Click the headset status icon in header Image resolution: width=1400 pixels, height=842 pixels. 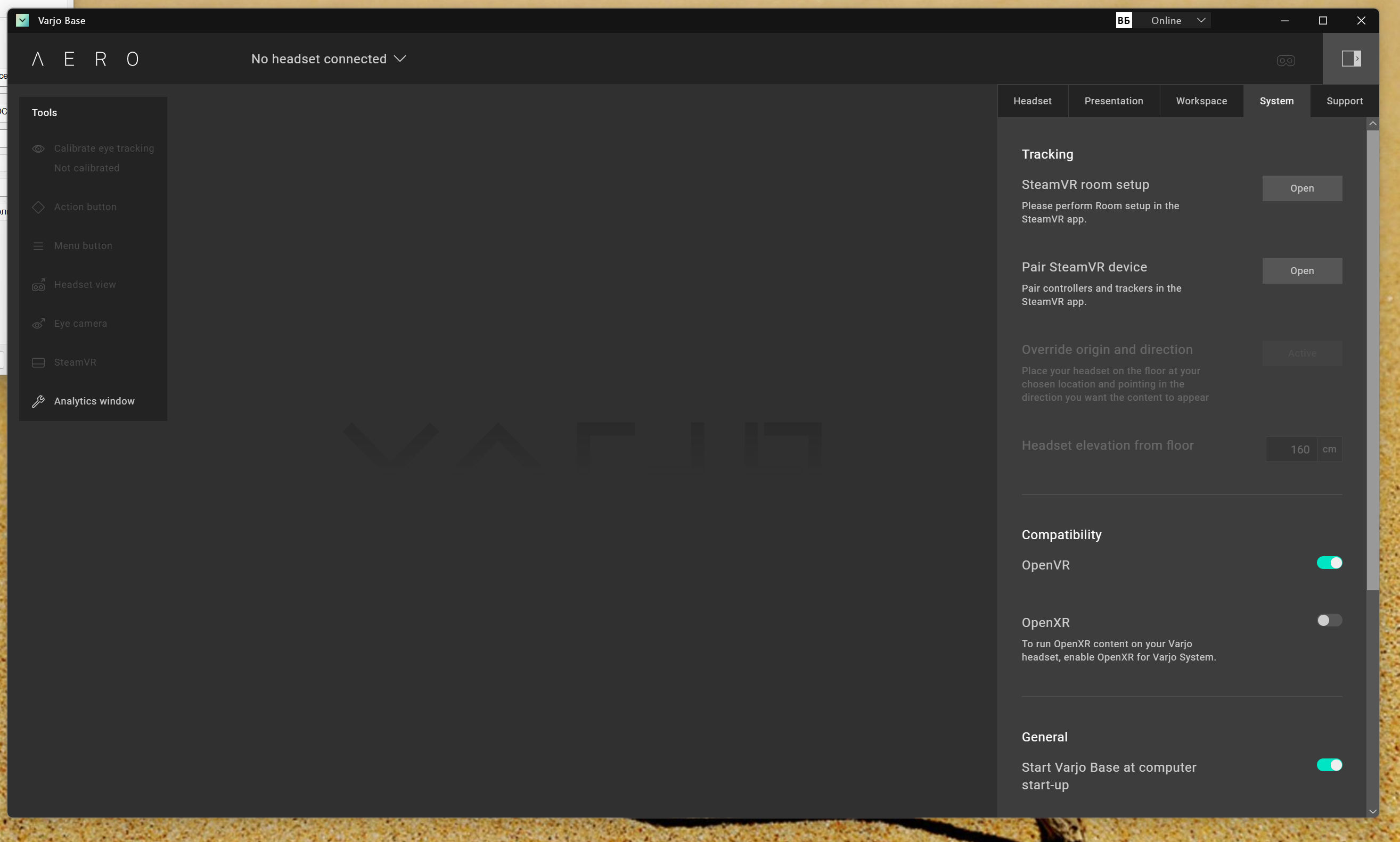pos(1286,61)
